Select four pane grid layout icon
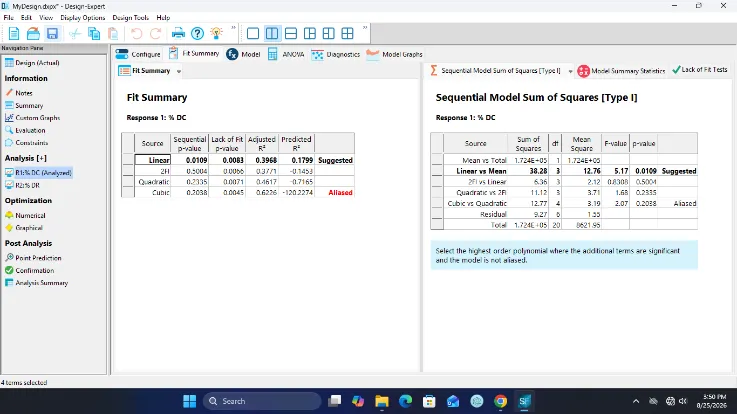Image resolution: width=737 pixels, height=414 pixels. coord(347,33)
